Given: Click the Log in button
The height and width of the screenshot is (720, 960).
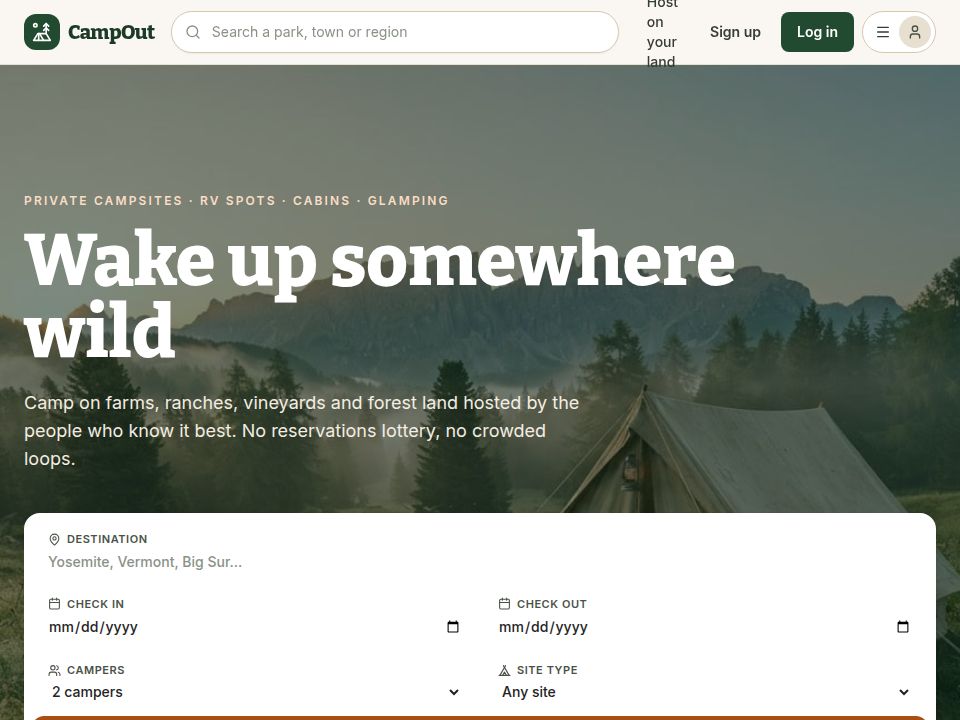Looking at the screenshot, I should click(817, 32).
